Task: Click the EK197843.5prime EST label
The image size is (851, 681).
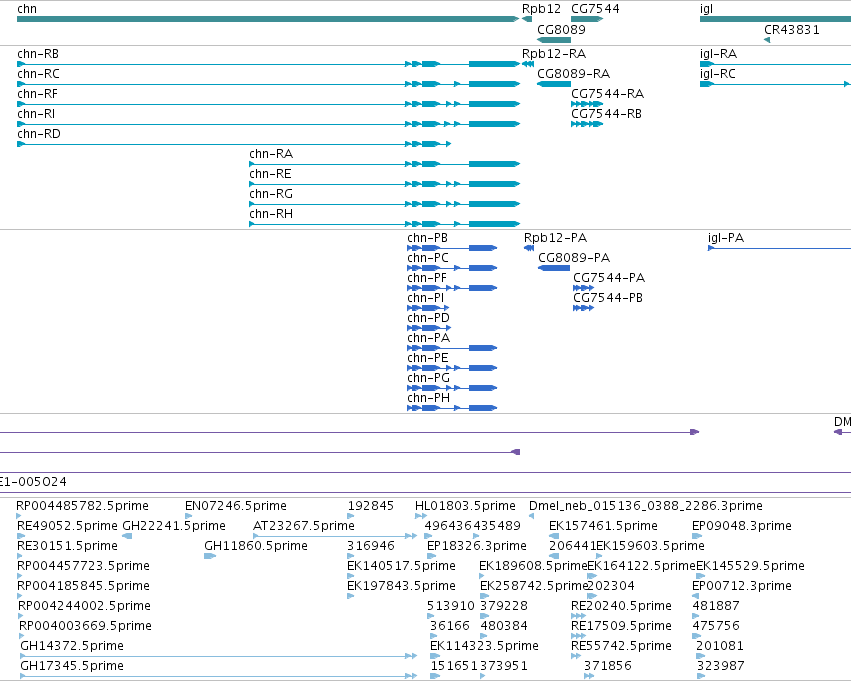Action: 401,586
